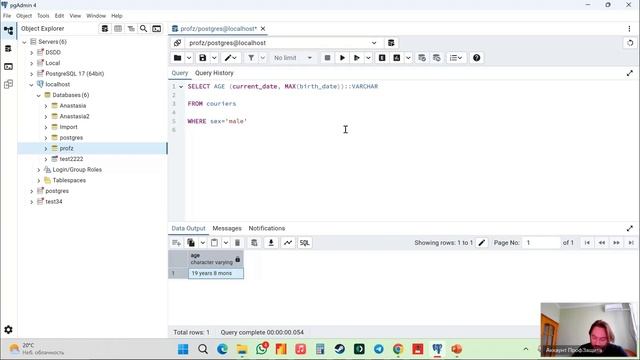
Task: Select the Data Output tab
Action: (x=189, y=228)
